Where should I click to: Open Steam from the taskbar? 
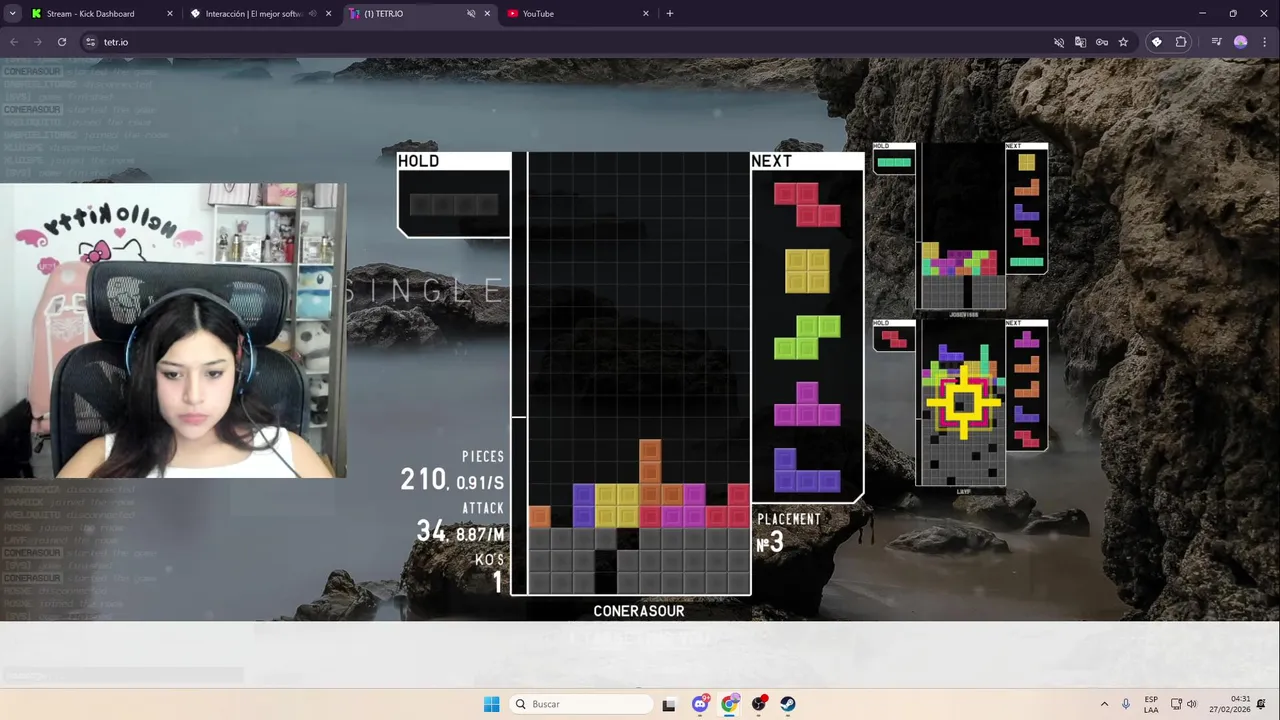(788, 704)
